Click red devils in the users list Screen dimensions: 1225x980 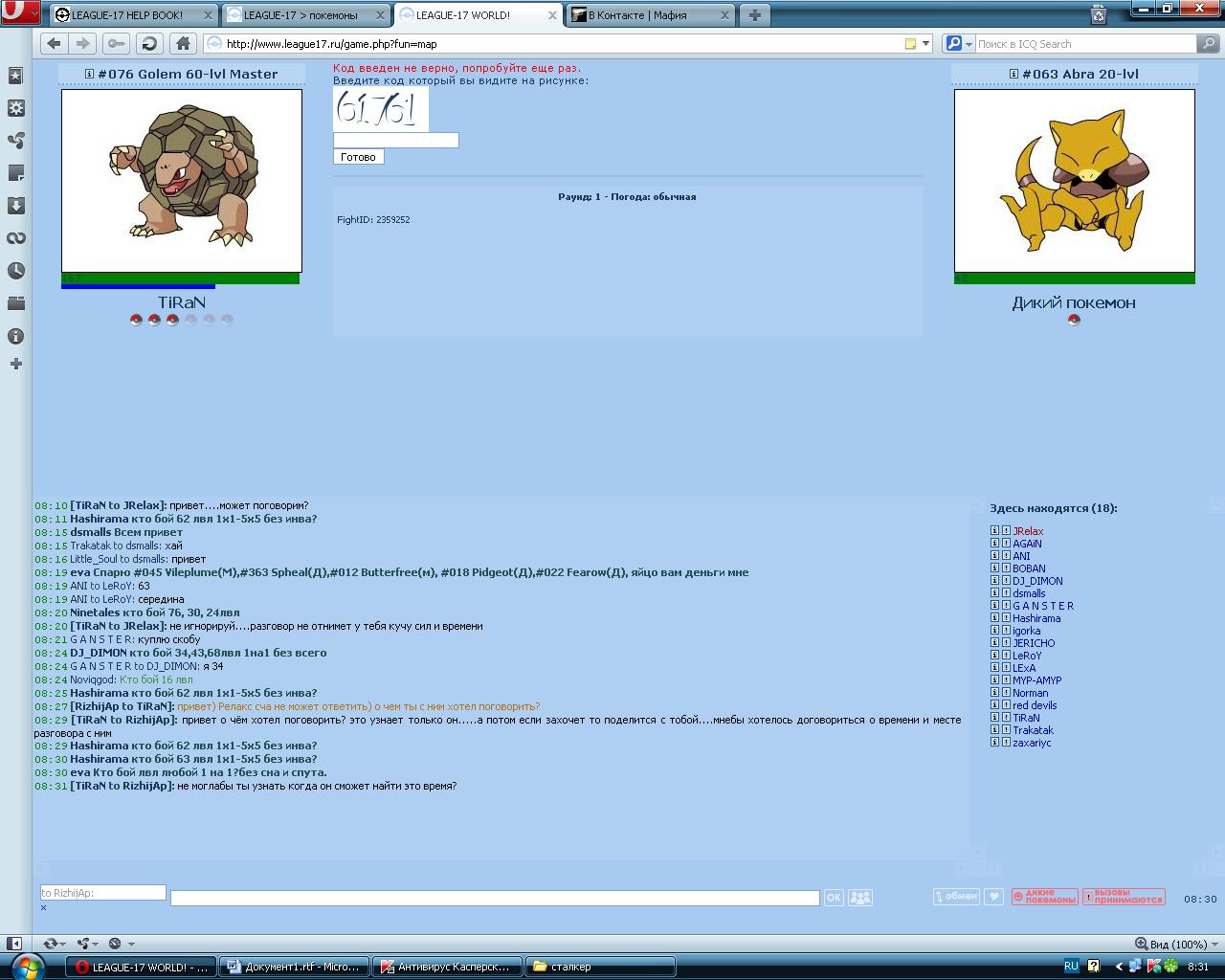[x=1035, y=705]
